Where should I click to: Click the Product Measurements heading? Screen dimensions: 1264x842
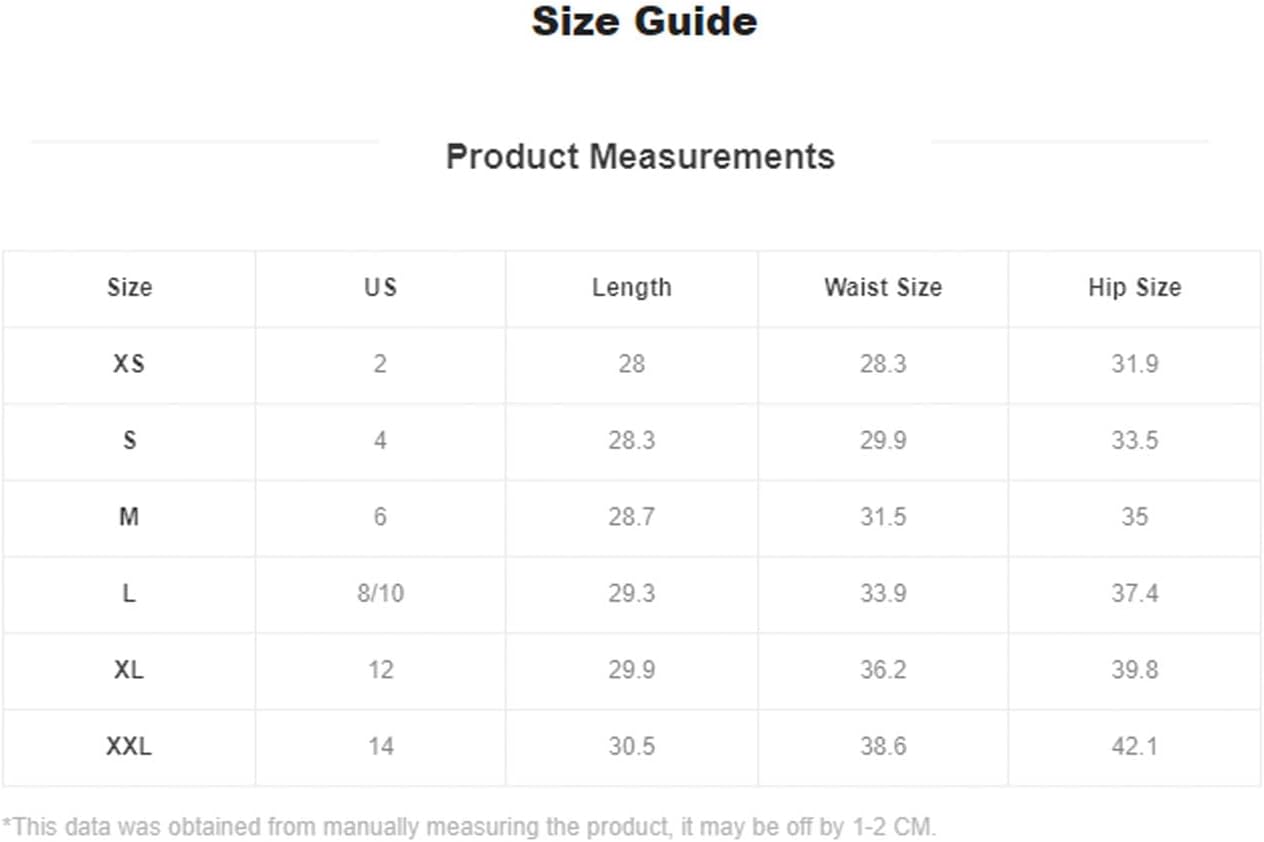pos(640,157)
